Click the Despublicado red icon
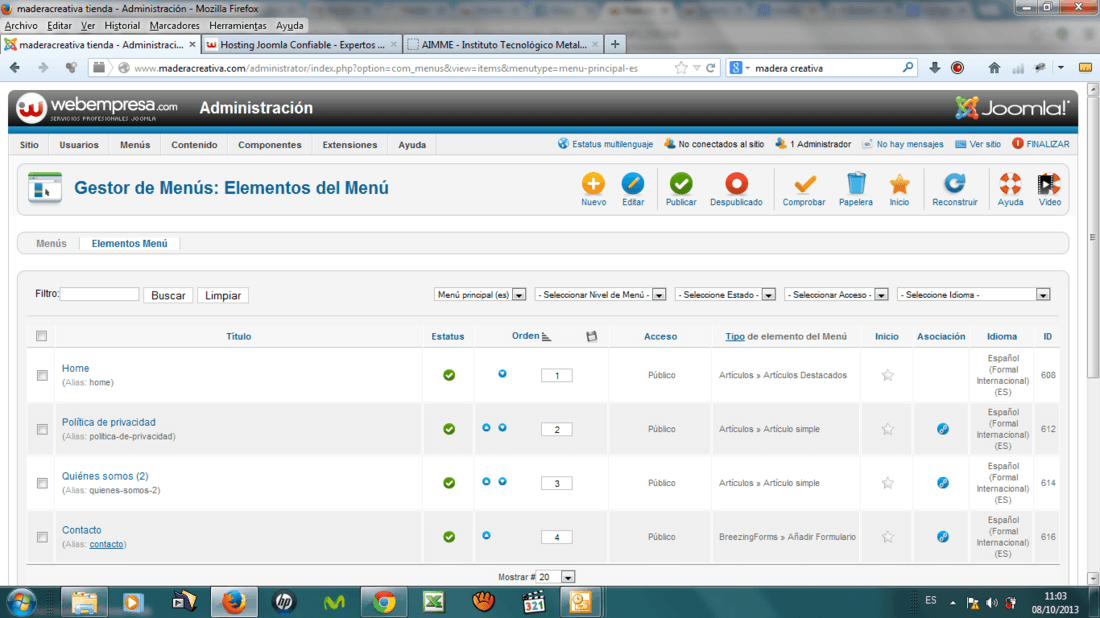Viewport: 1100px width, 618px height. [x=736, y=184]
